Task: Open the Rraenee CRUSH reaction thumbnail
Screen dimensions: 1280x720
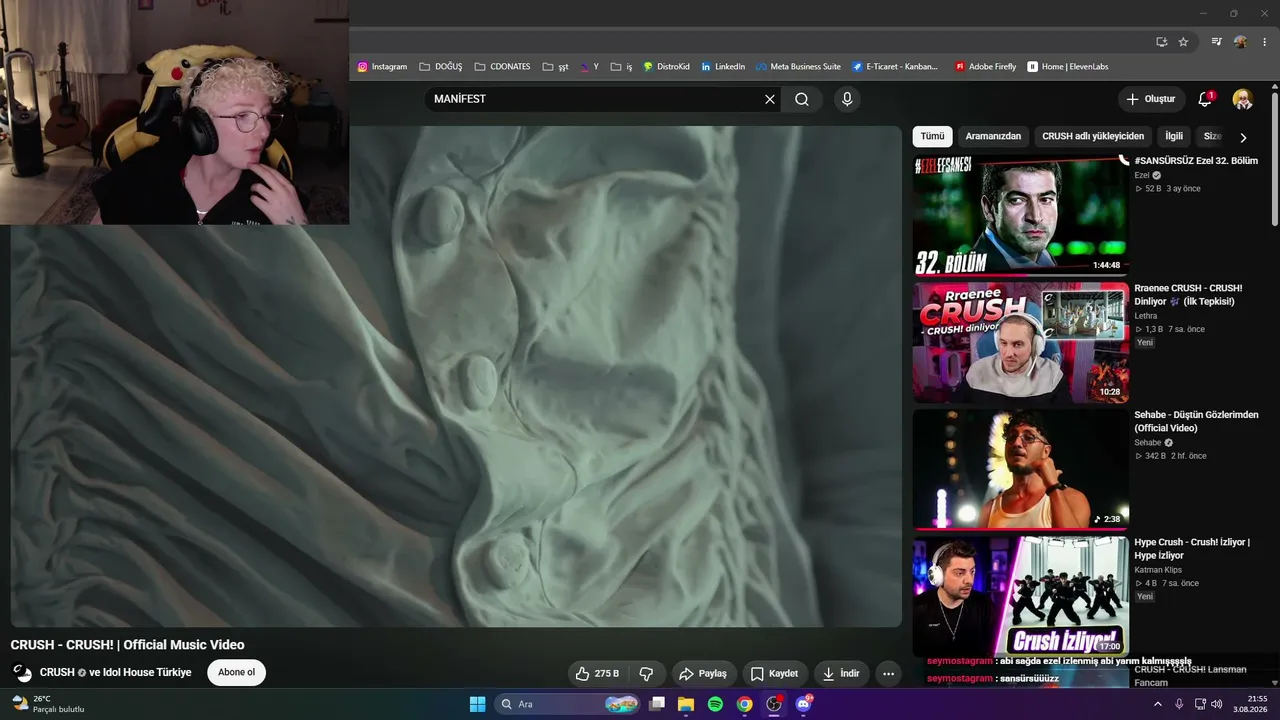Action: (1020, 343)
